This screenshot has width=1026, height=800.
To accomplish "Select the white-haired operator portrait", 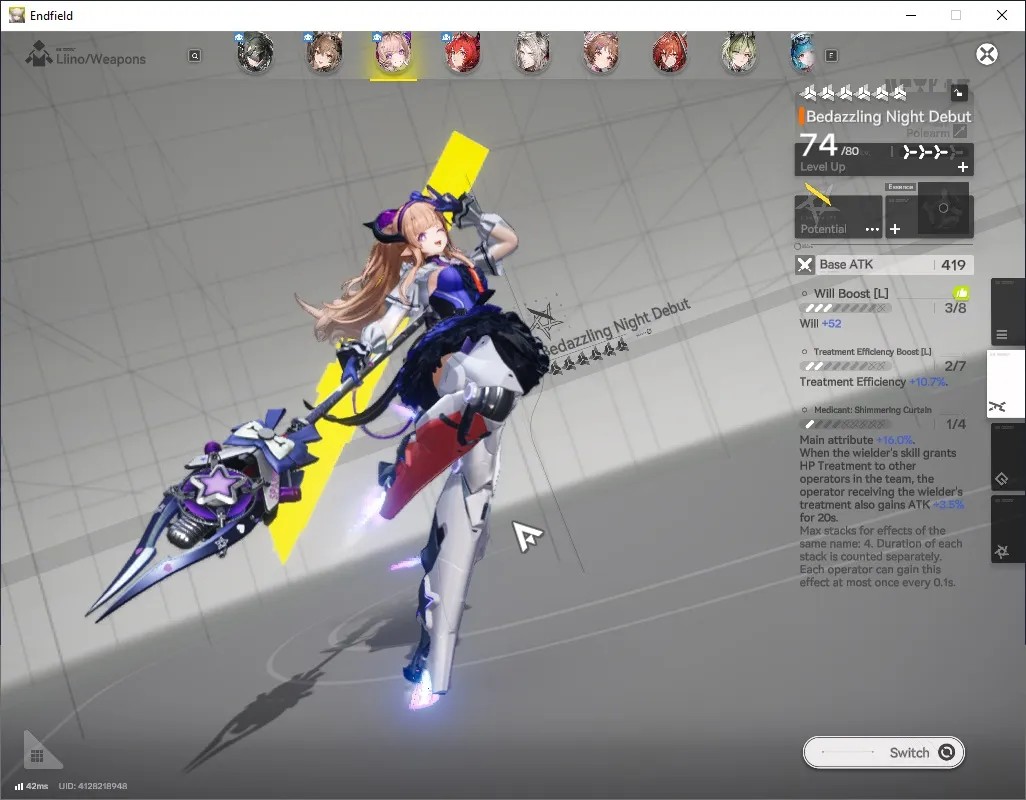I will tap(532, 52).
